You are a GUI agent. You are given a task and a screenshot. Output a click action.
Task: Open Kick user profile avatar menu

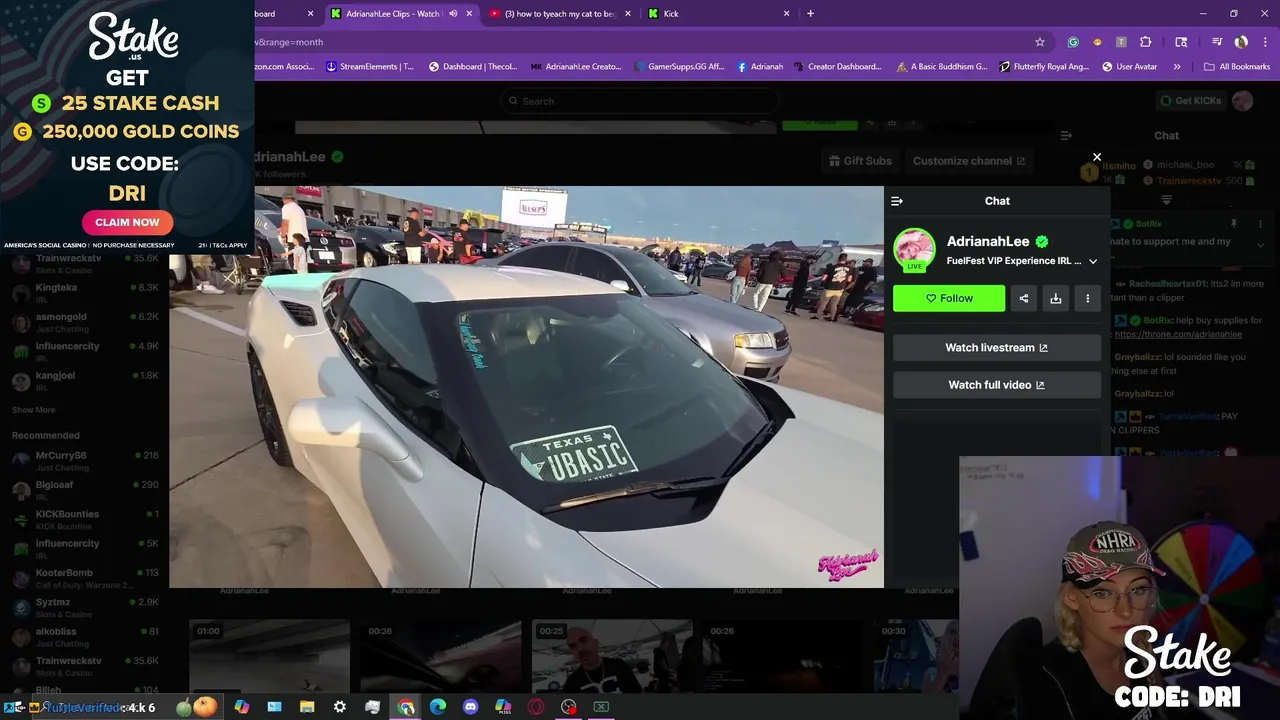(x=1243, y=101)
